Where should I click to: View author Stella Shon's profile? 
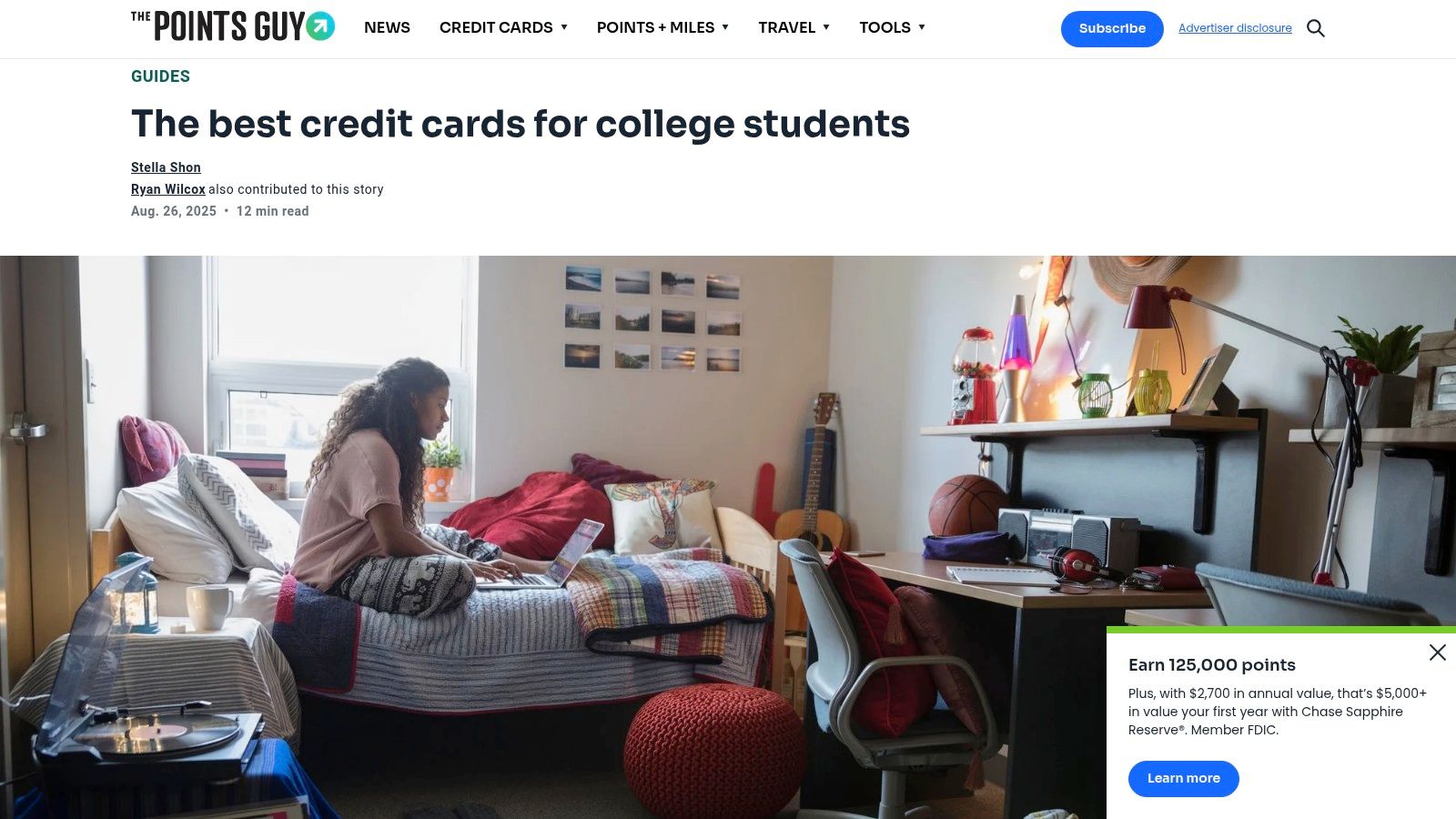coord(166,167)
